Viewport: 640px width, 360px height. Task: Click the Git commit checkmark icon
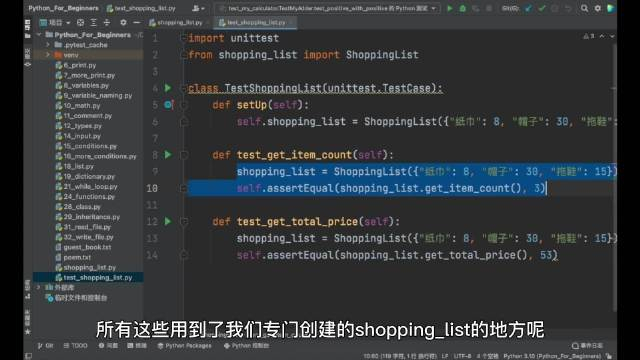(542, 8)
